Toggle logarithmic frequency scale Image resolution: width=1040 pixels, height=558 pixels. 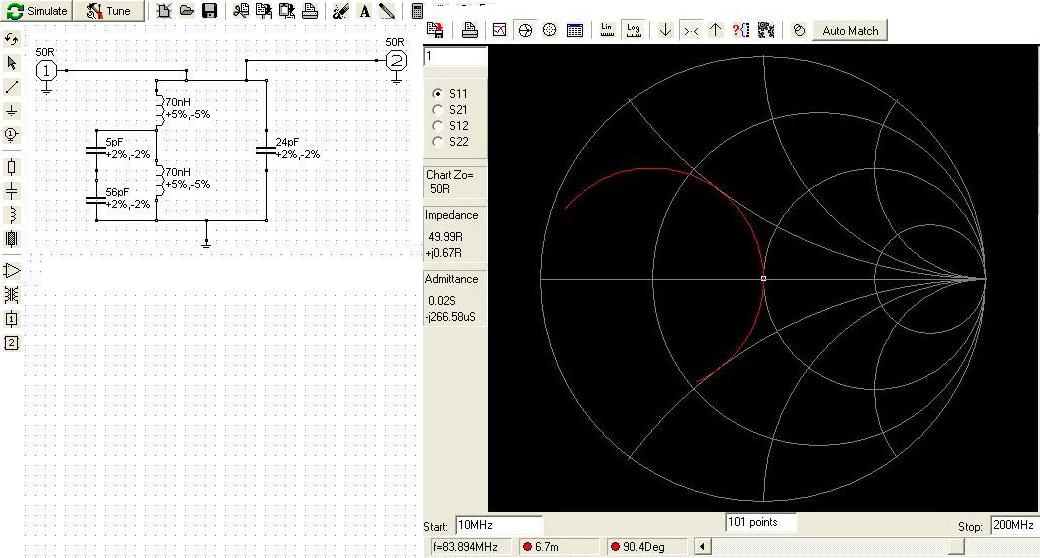(x=633, y=30)
